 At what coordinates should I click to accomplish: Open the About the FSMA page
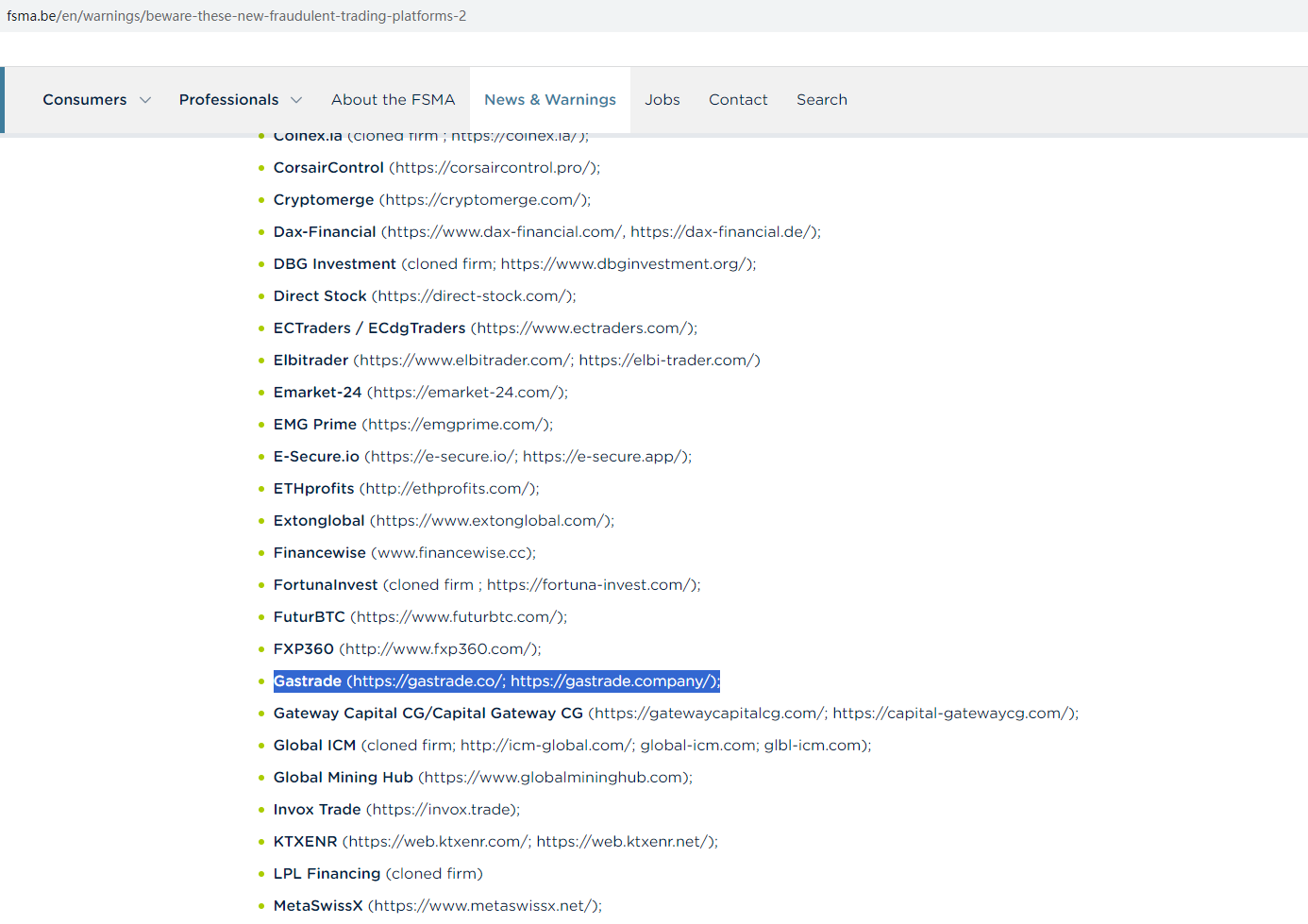point(393,100)
